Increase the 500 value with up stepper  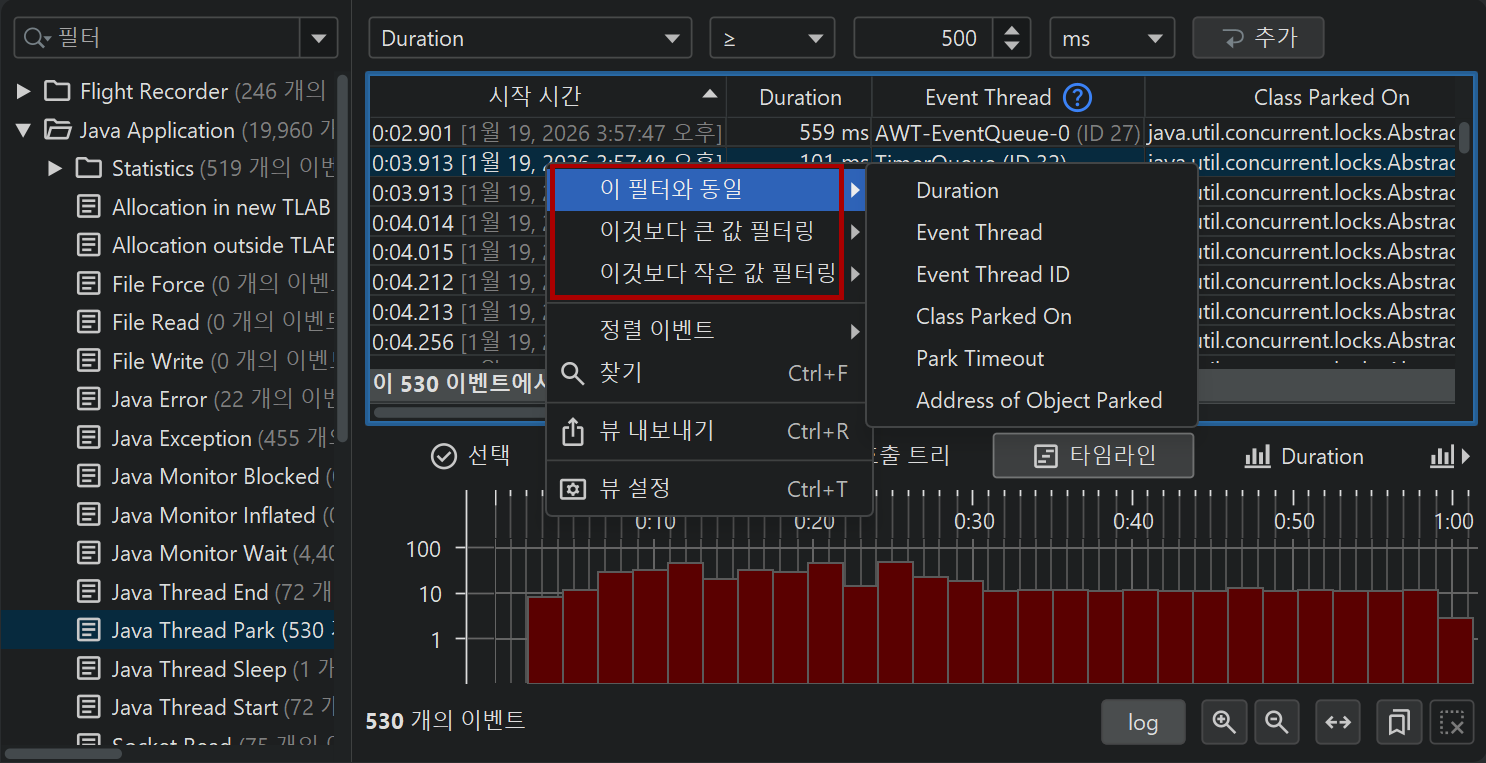[x=1012, y=31]
